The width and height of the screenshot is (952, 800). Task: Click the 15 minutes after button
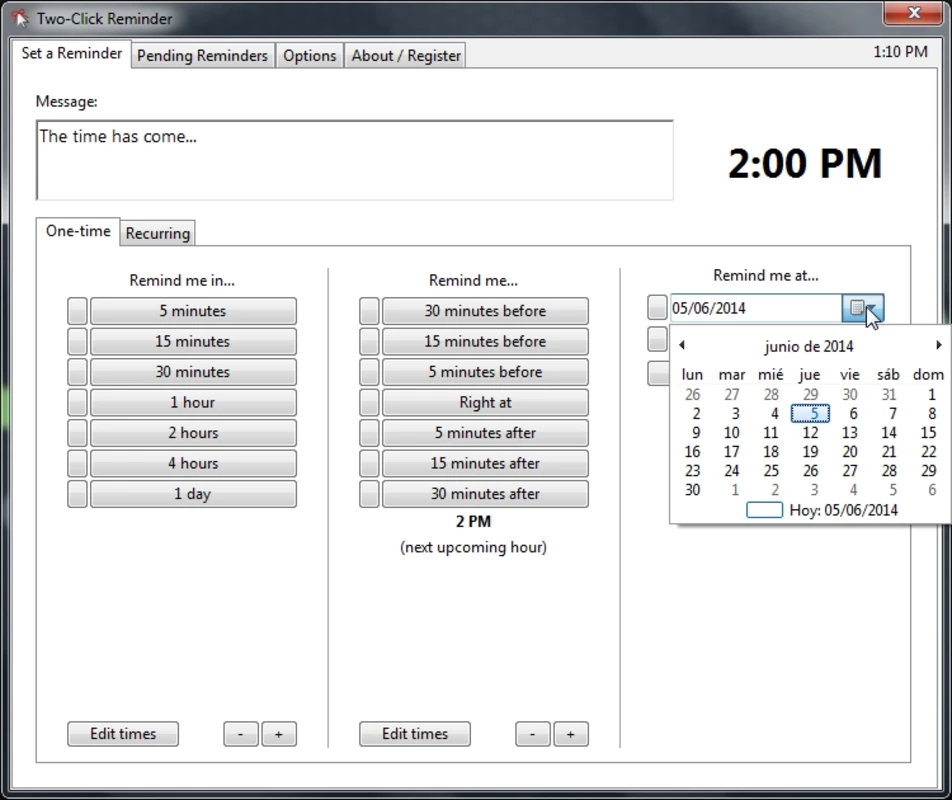coord(485,463)
